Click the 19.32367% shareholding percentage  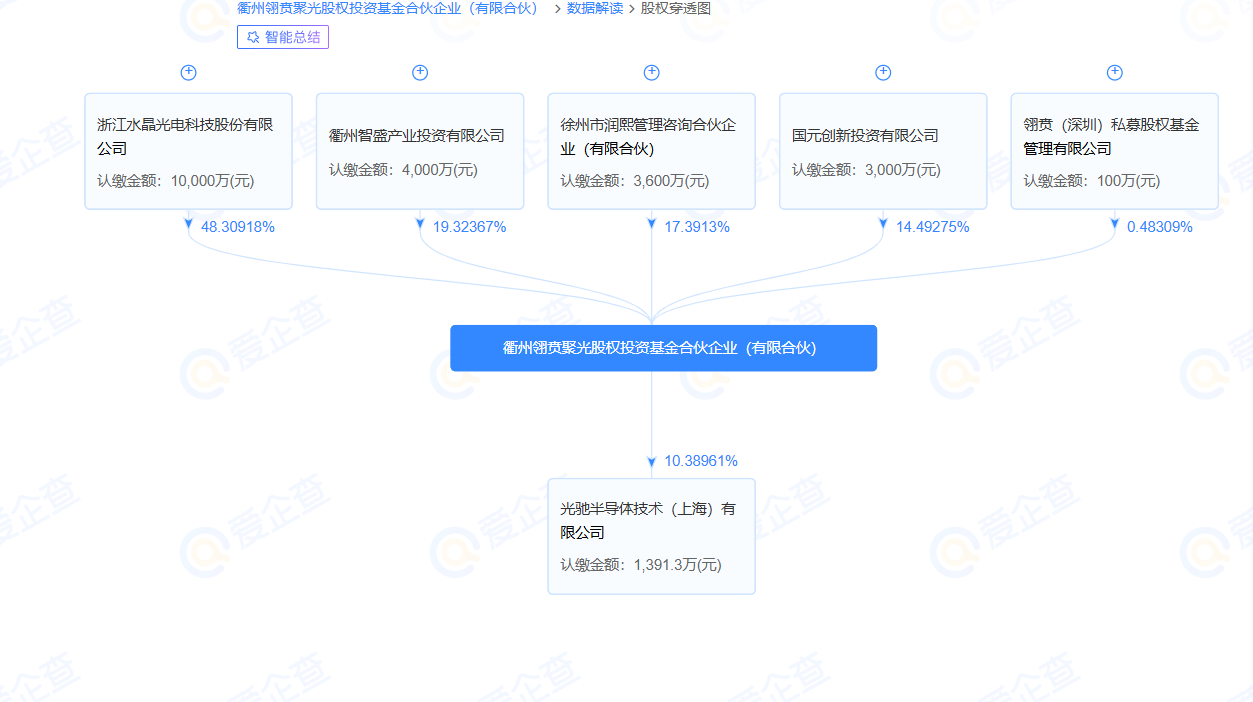(x=470, y=227)
